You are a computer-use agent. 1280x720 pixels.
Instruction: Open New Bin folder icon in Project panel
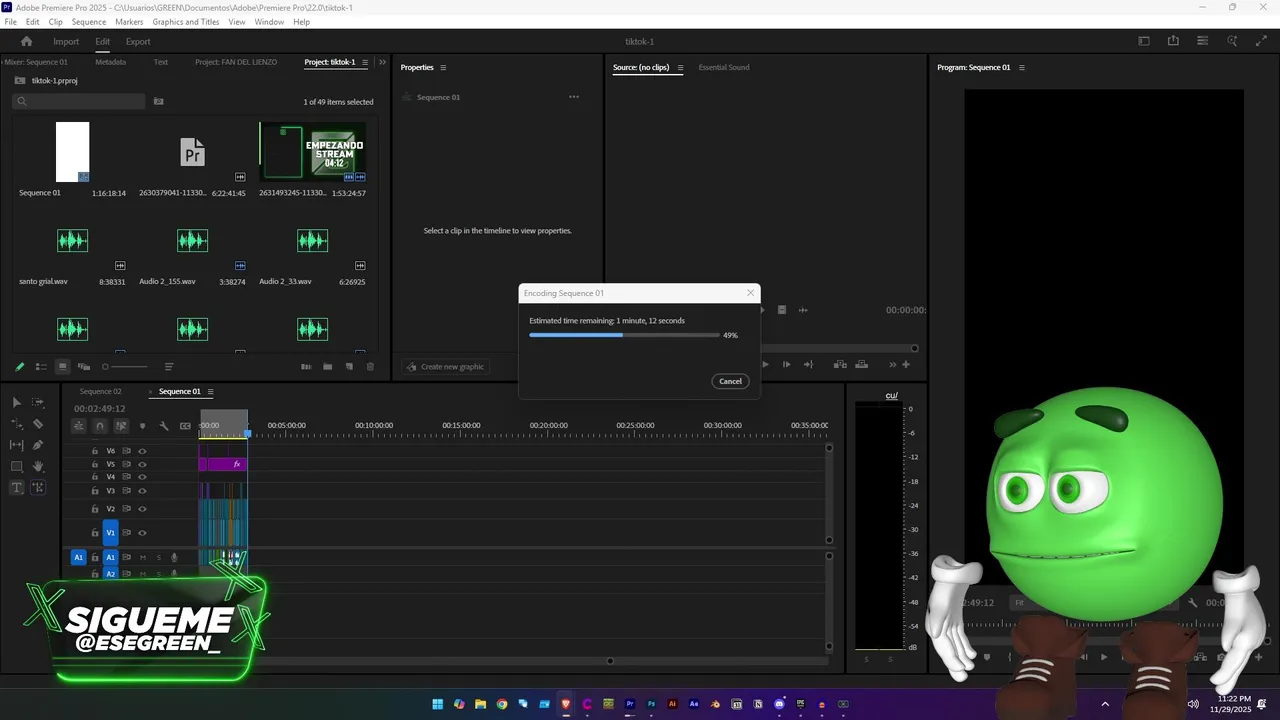tap(327, 367)
